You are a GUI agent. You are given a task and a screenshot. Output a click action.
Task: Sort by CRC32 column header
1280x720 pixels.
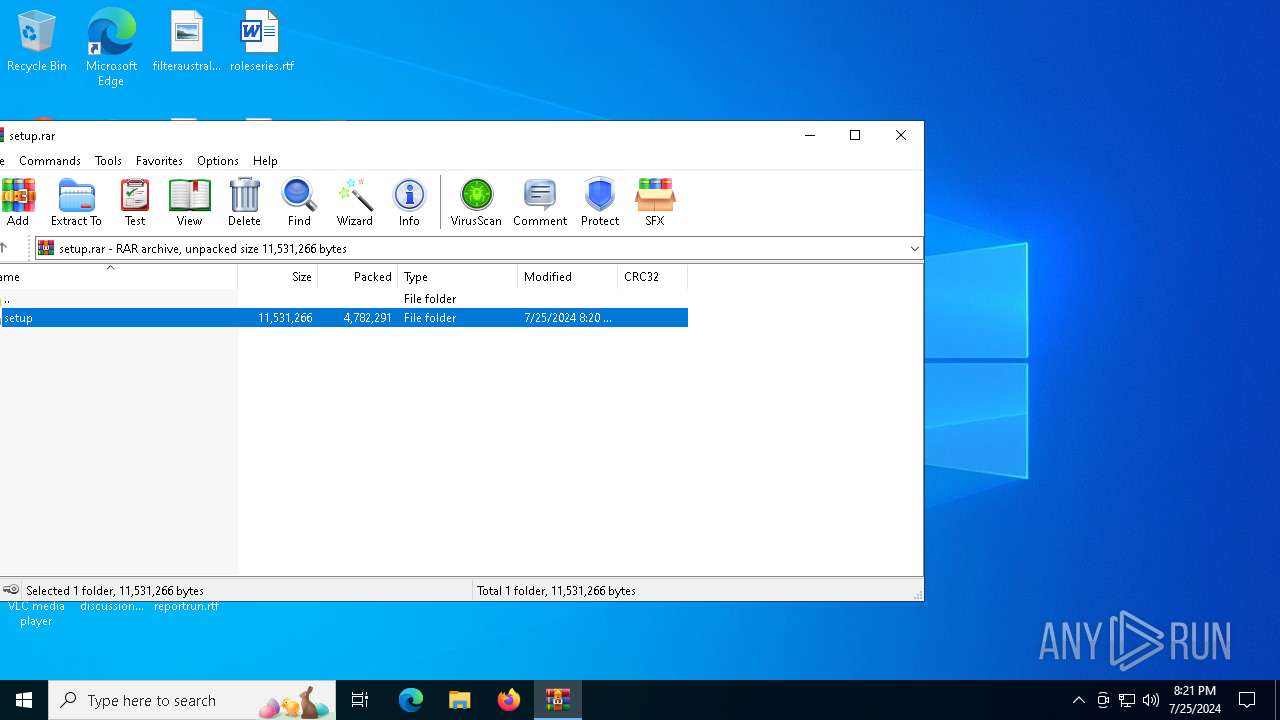coord(652,277)
